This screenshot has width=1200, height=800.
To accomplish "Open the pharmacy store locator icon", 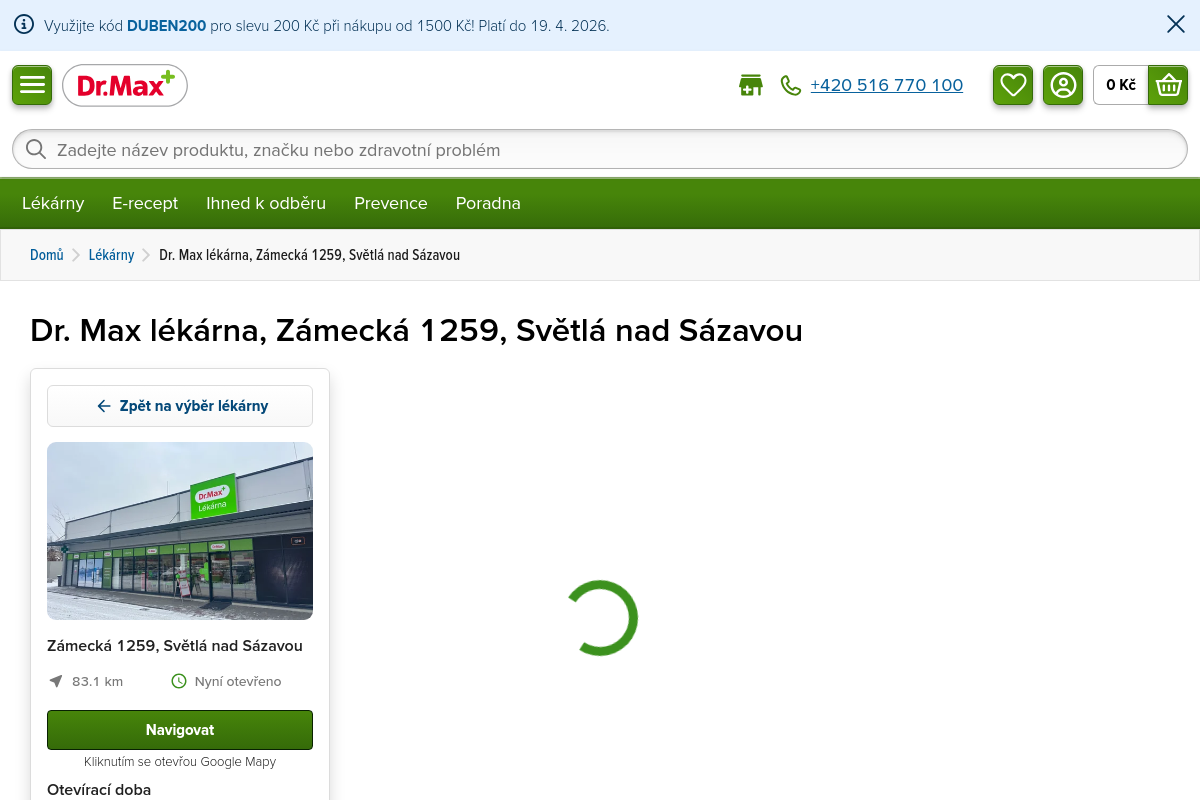I will pyautogui.click(x=750, y=86).
